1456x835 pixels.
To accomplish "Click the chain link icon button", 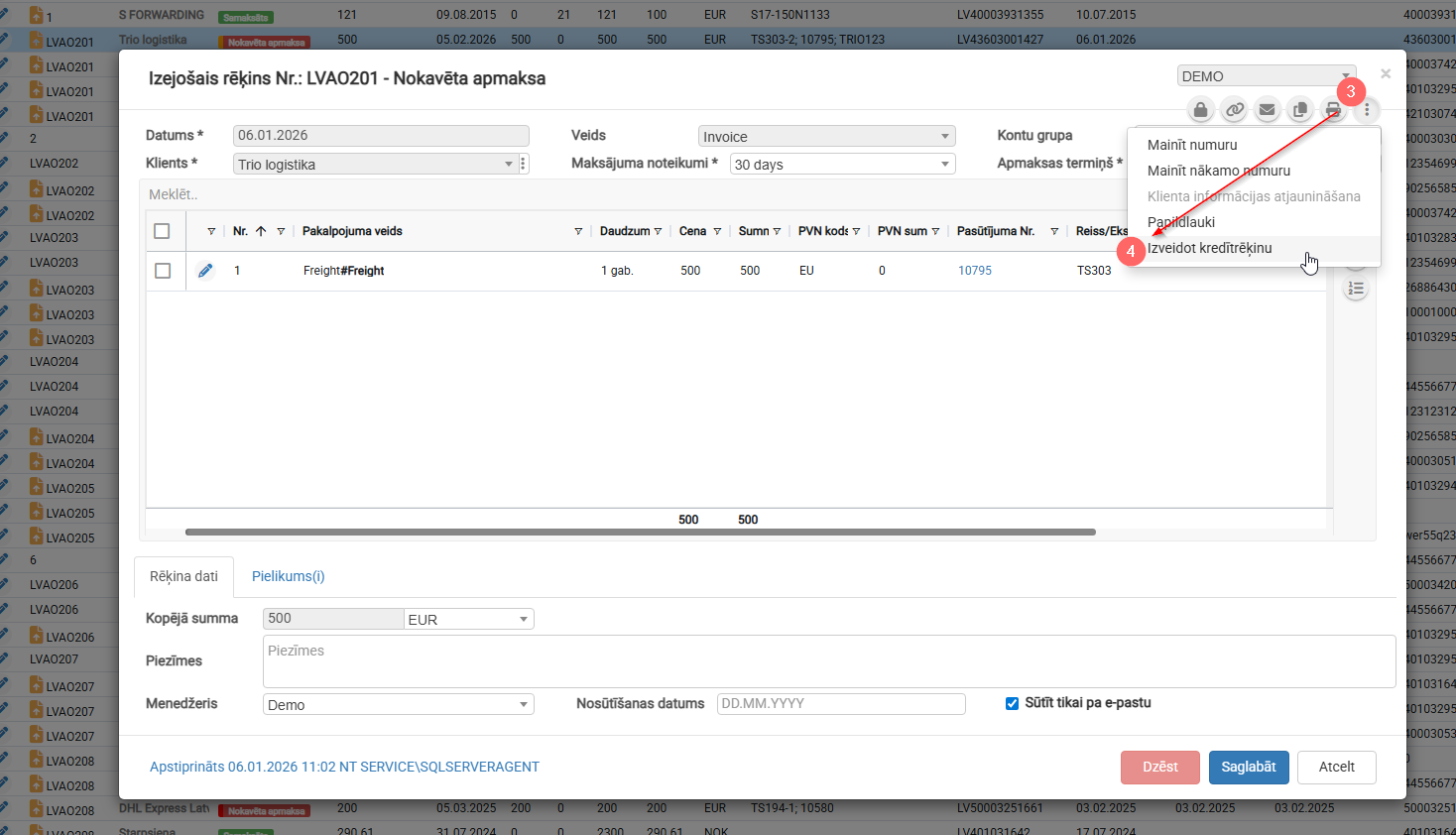I will [x=1234, y=110].
